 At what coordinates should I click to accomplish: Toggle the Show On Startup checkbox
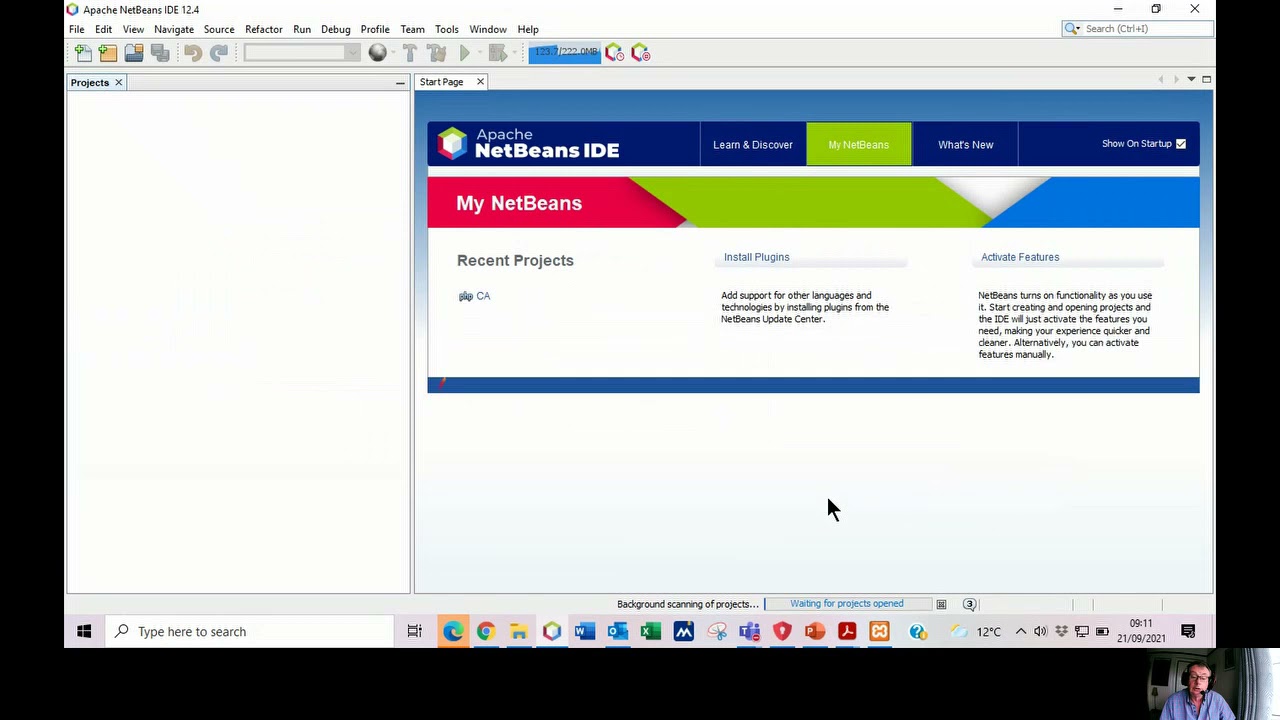pos(1181,144)
